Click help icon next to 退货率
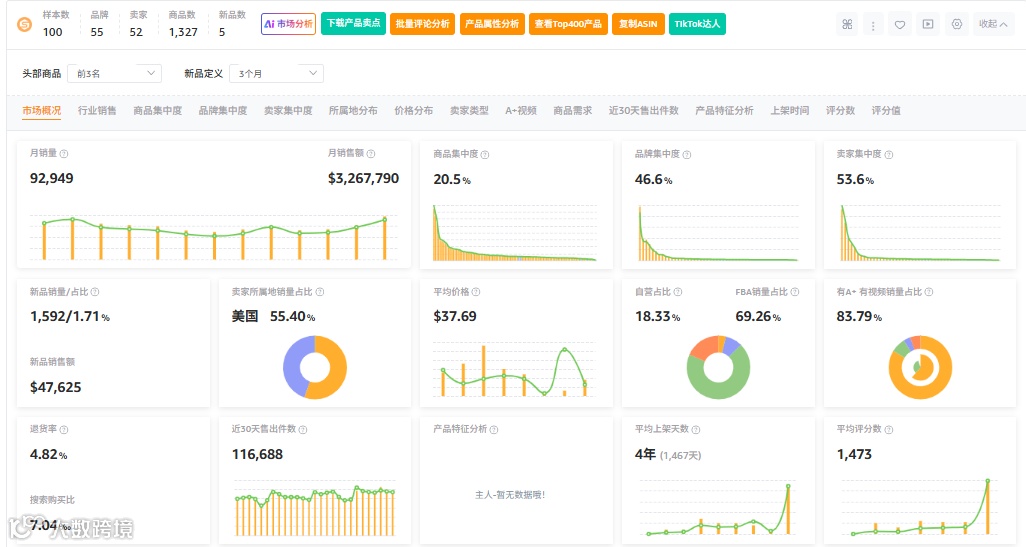 pyautogui.click(x=63, y=429)
